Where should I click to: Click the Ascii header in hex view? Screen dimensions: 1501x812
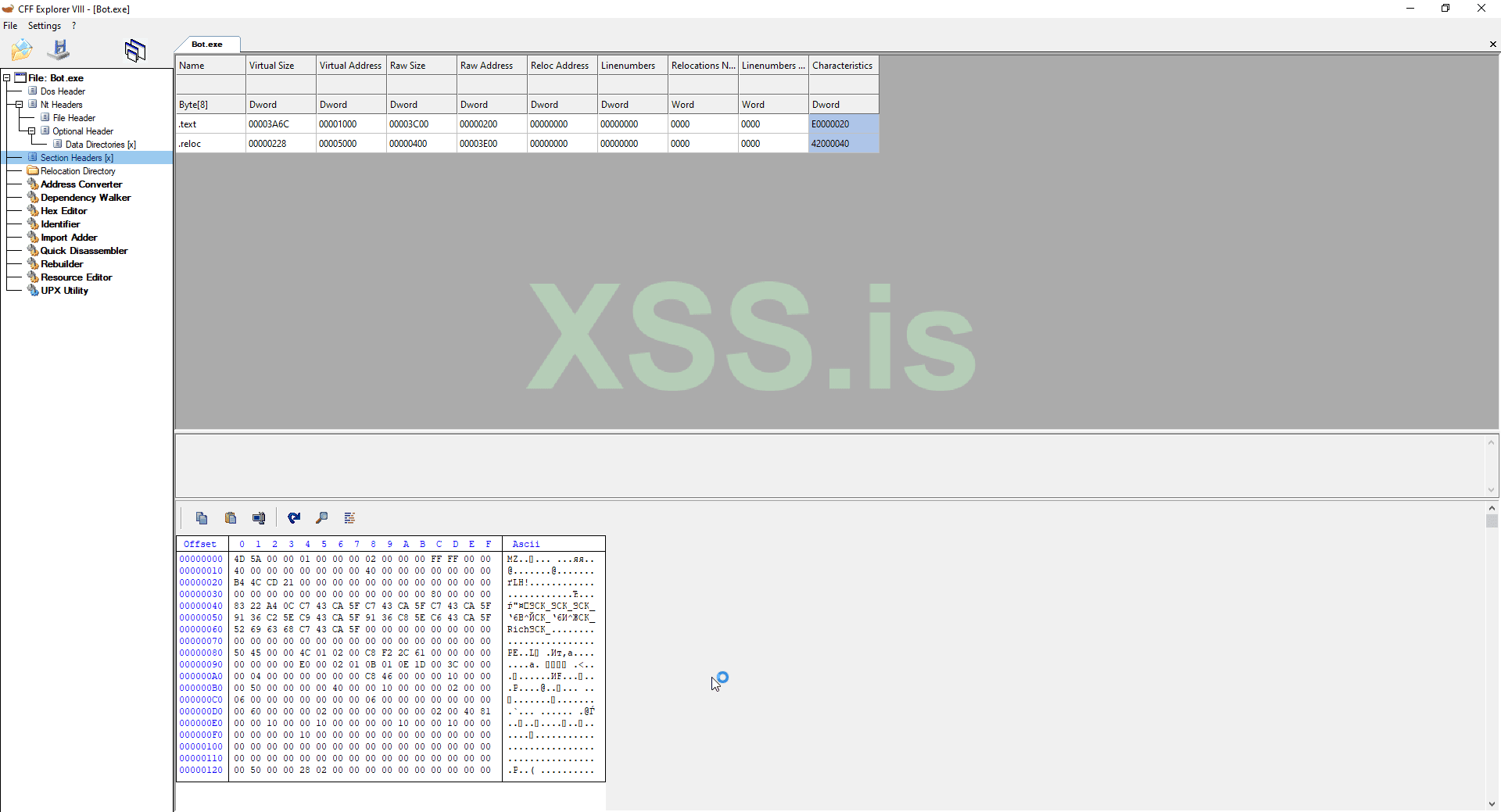coord(526,544)
